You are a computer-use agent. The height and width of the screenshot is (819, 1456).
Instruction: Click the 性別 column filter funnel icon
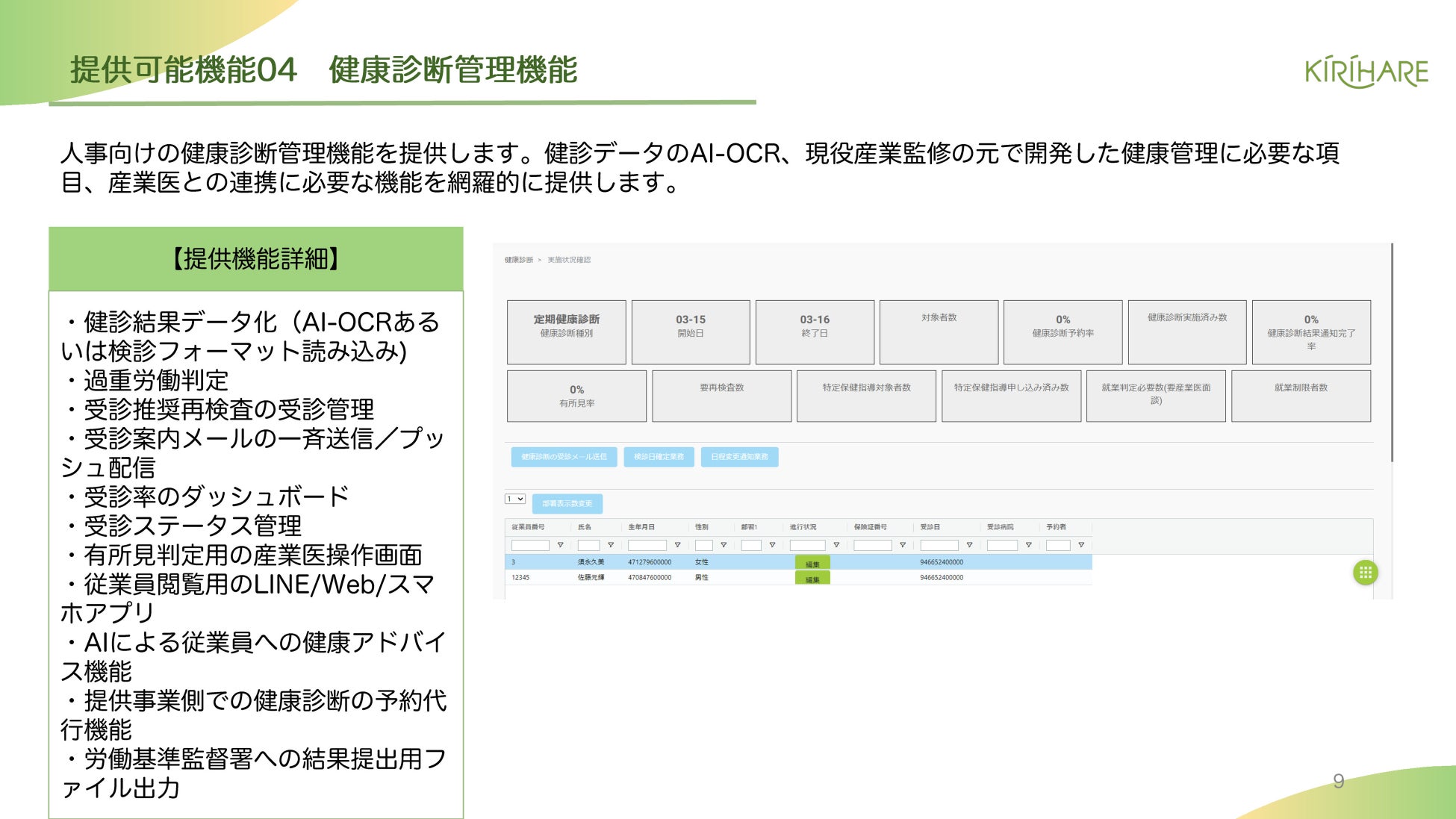pyautogui.click(x=723, y=545)
